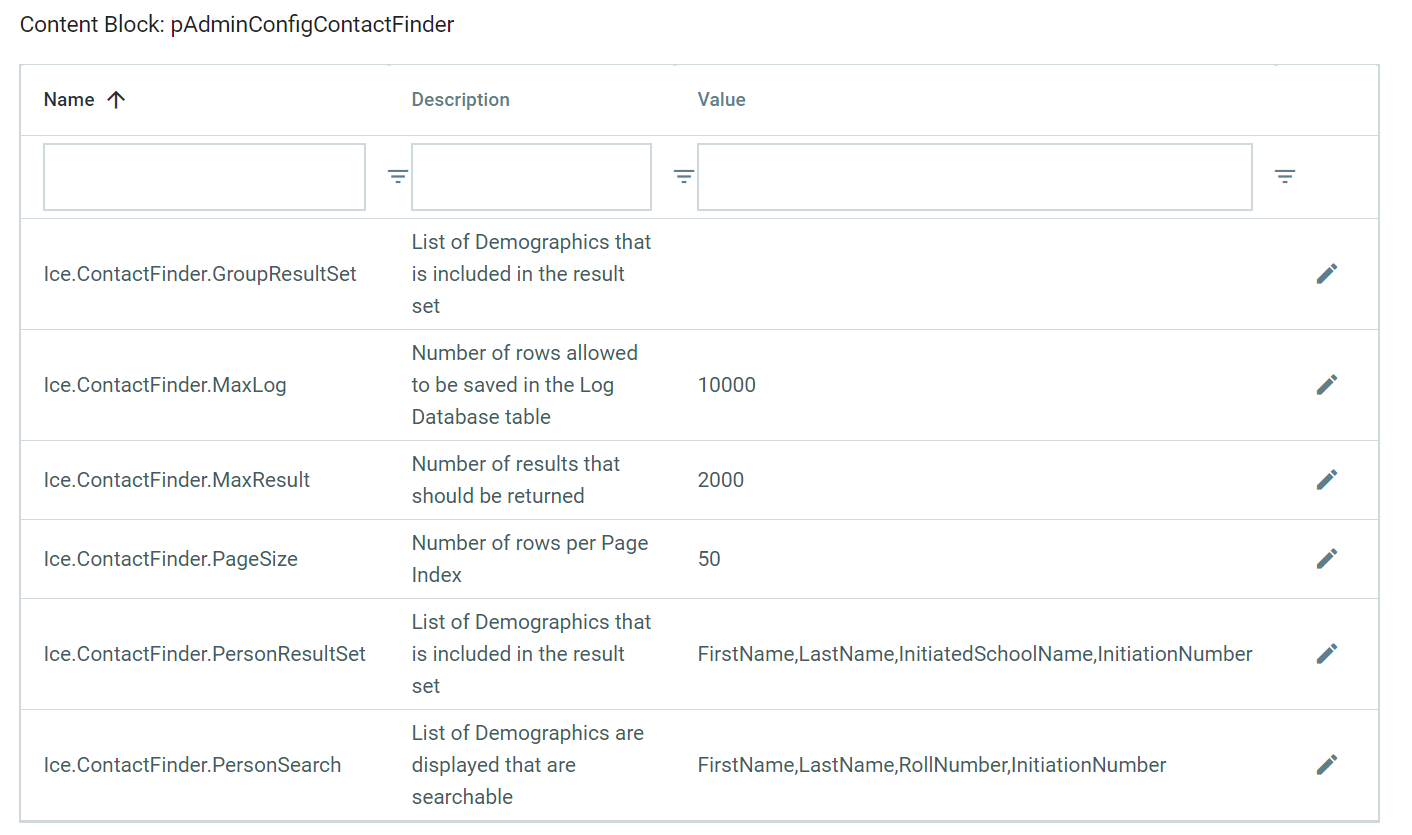Edit the MaxResult value 2000
This screenshot has height=835, width=1412.
(x=1326, y=480)
